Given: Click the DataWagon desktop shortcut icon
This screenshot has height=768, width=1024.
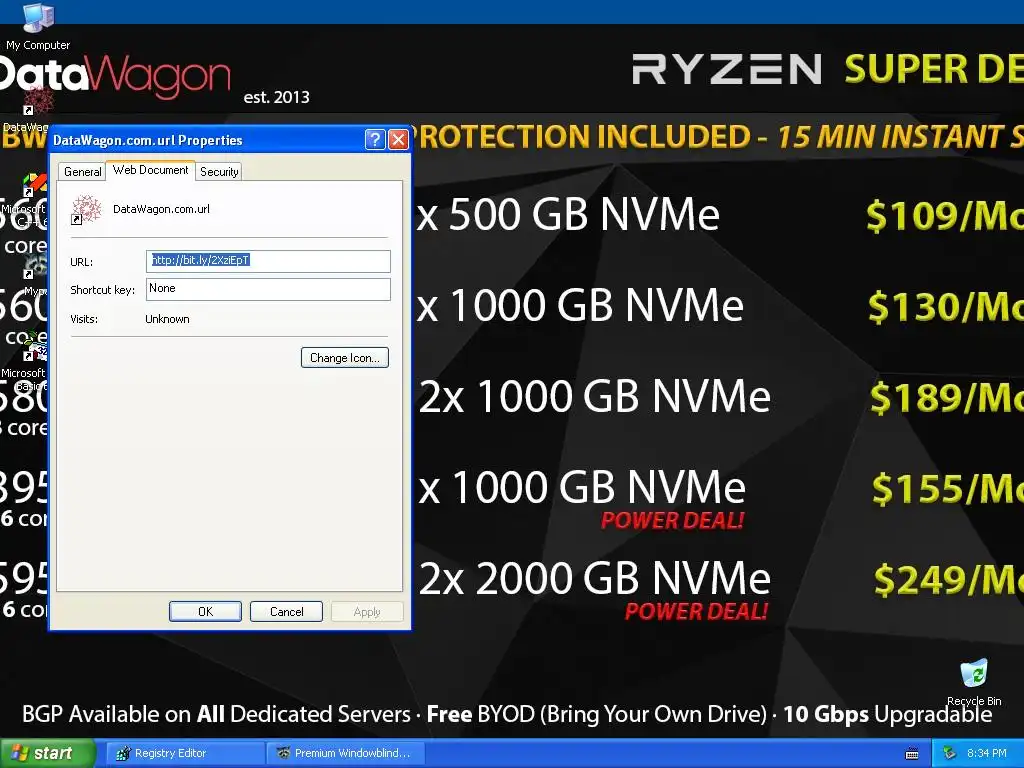Looking at the screenshot, I should click(37, 102).
